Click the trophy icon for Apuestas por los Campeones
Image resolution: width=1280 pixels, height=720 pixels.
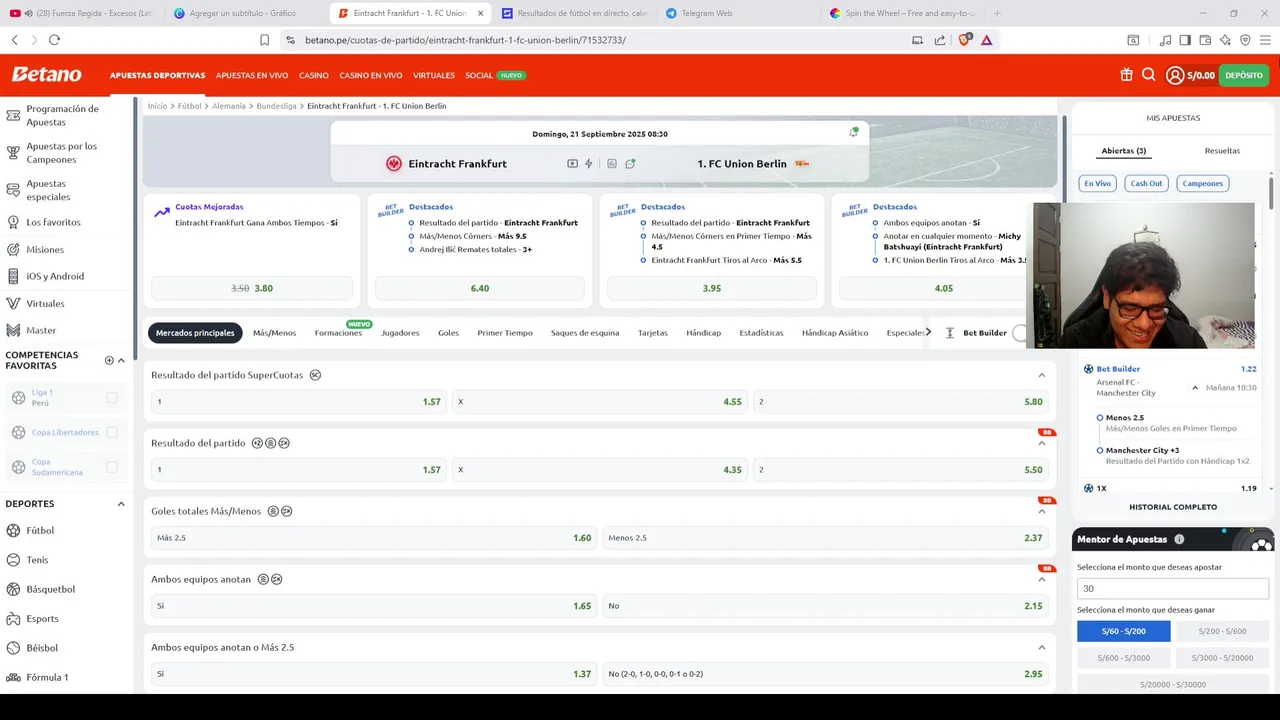tap(13, 152)
